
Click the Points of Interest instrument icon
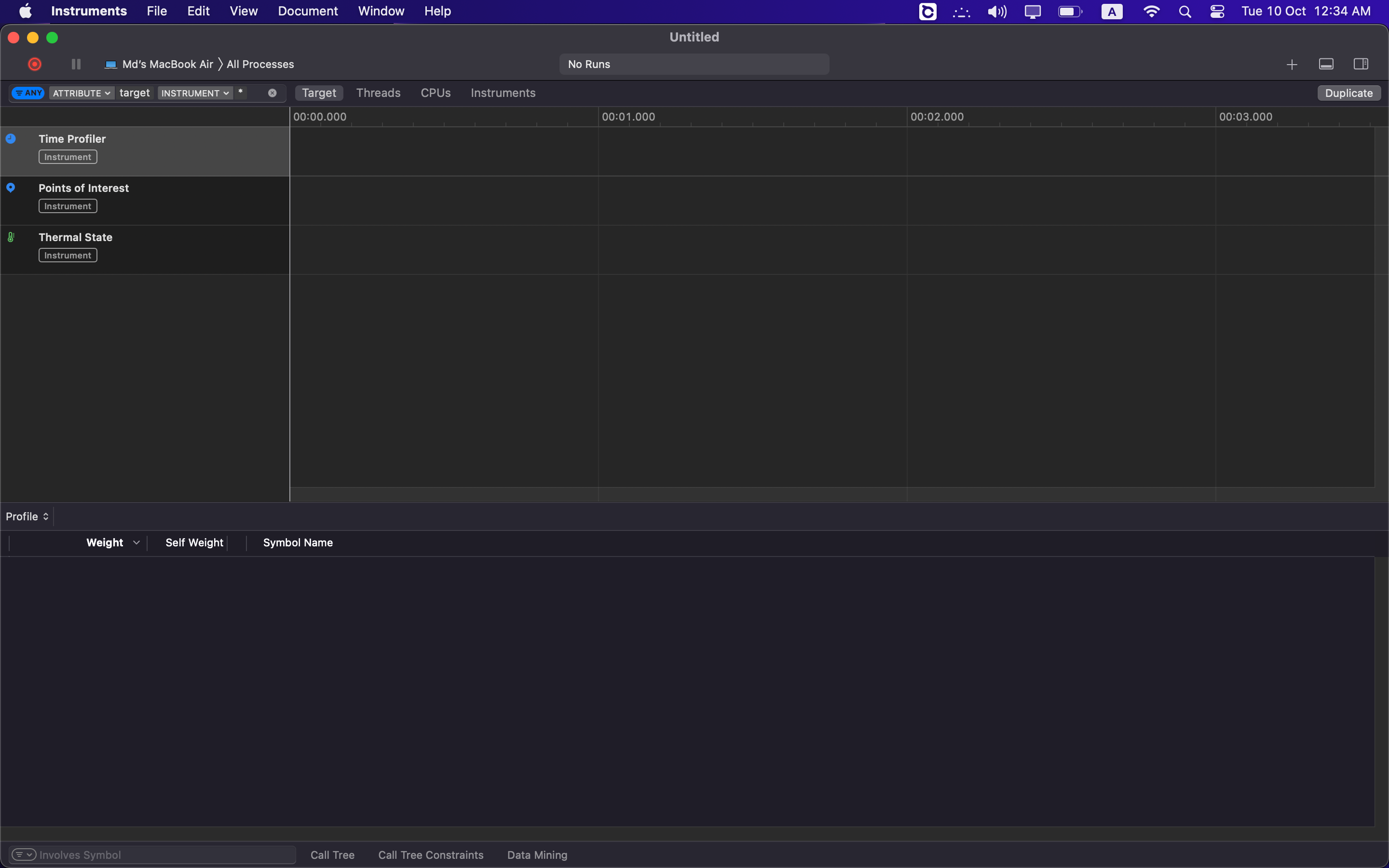[x=10, y=188]
